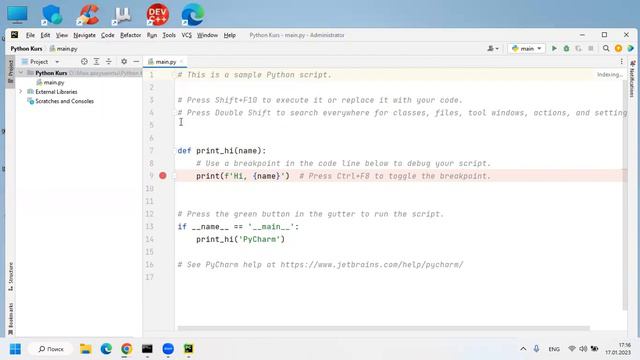The image size is (640, 360).
Task: Open Project panel gear settings
Action: coord(124,62)
